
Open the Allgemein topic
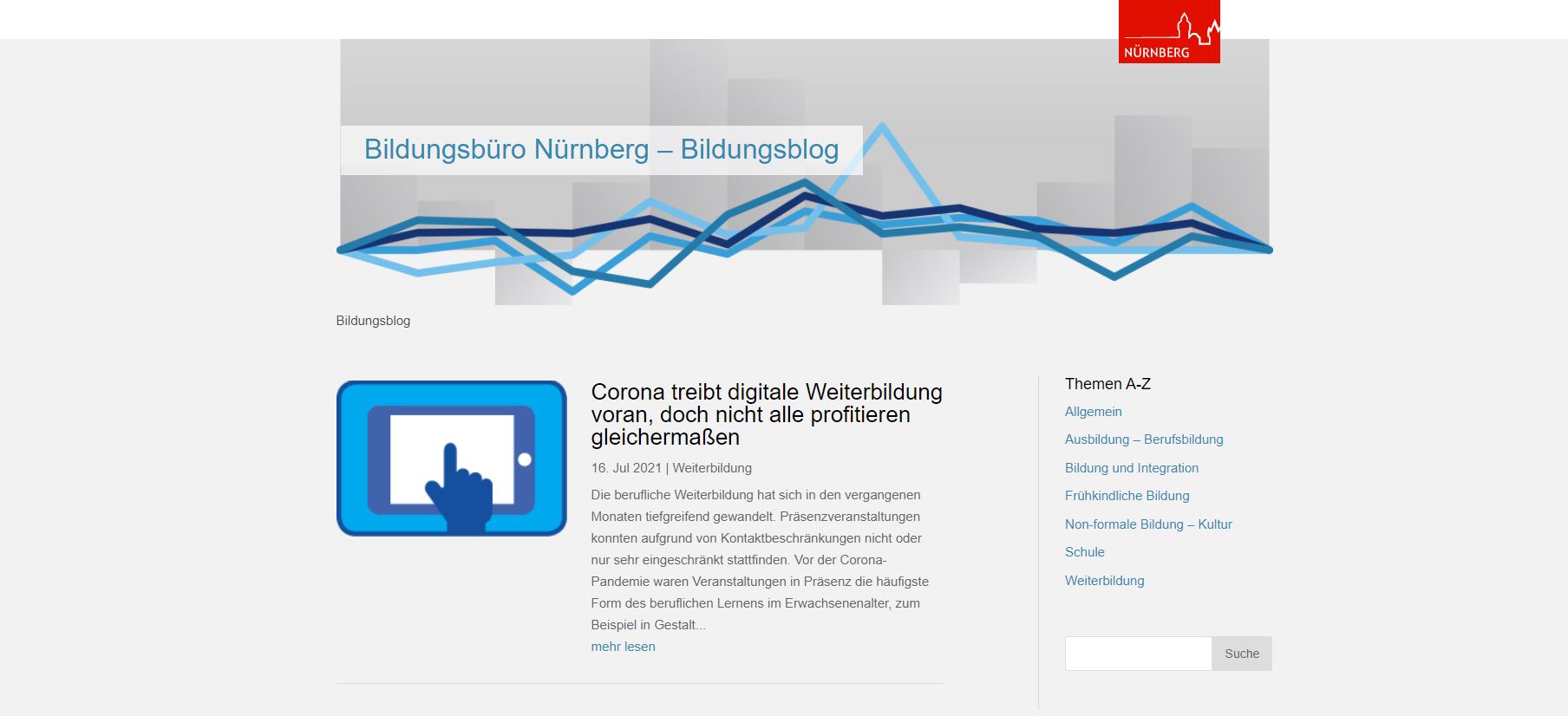pos(1093,412)
